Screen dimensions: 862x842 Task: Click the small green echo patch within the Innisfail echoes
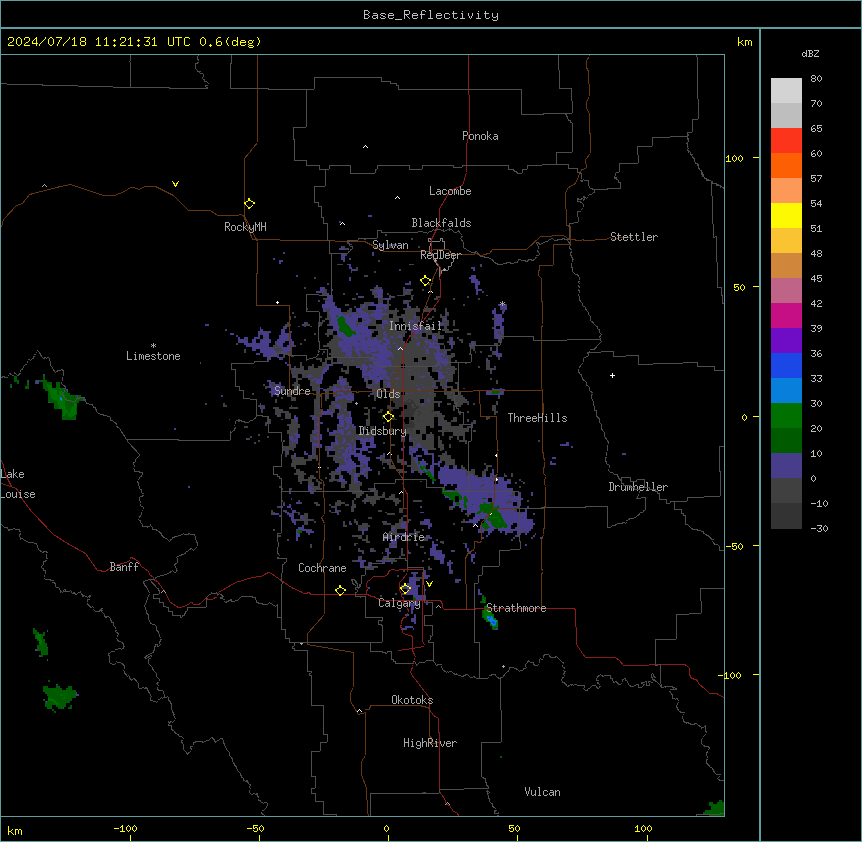click(345, 326)
